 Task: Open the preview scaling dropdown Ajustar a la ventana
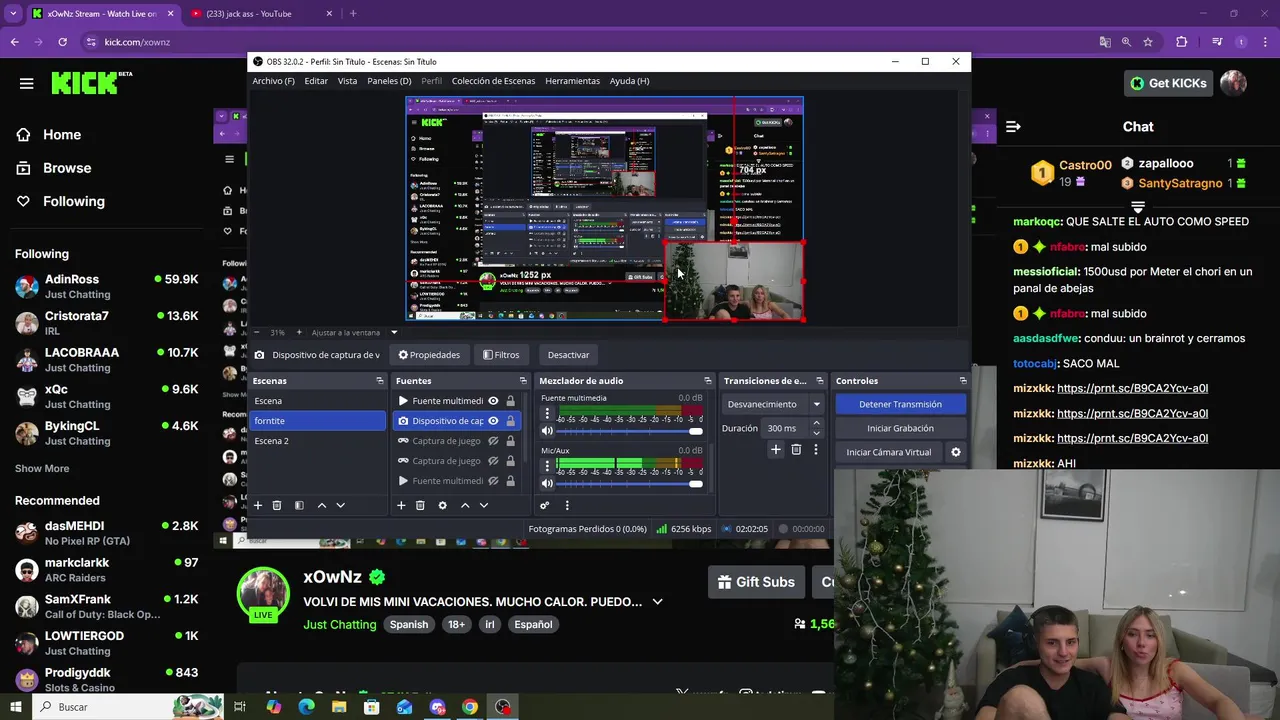[355, 332]
